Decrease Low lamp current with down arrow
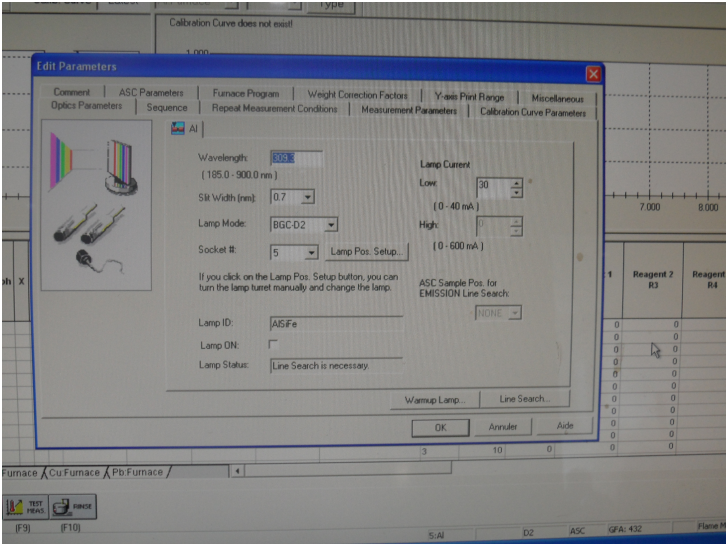726x544 pixels. point(516,193)
